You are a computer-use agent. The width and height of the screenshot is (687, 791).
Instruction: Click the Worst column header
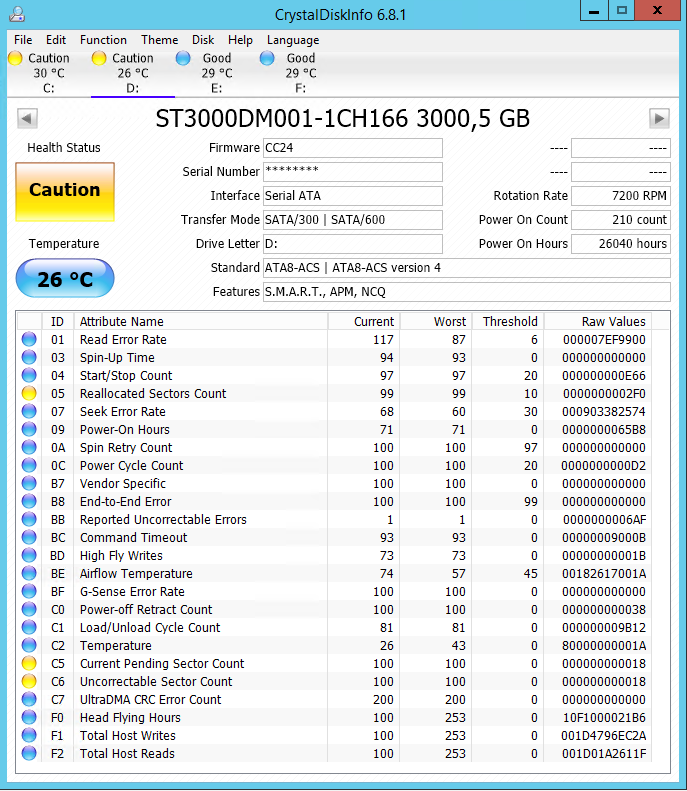[x=437, y=321]
